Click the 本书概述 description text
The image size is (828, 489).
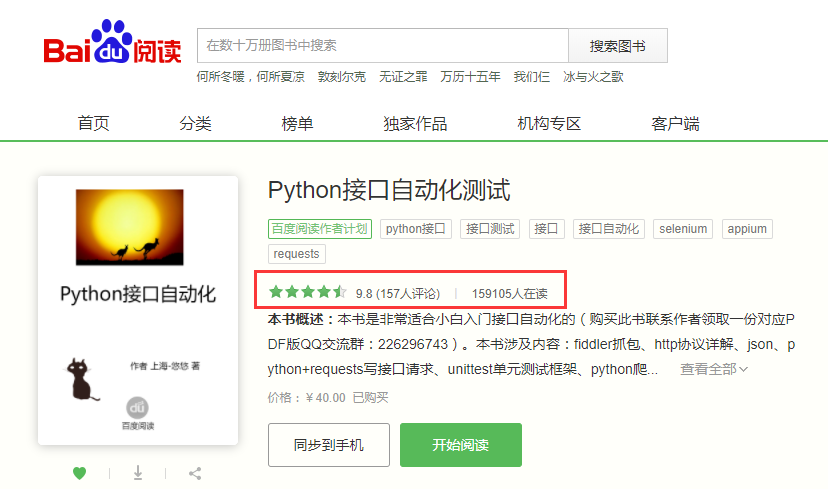click(531, 344)
